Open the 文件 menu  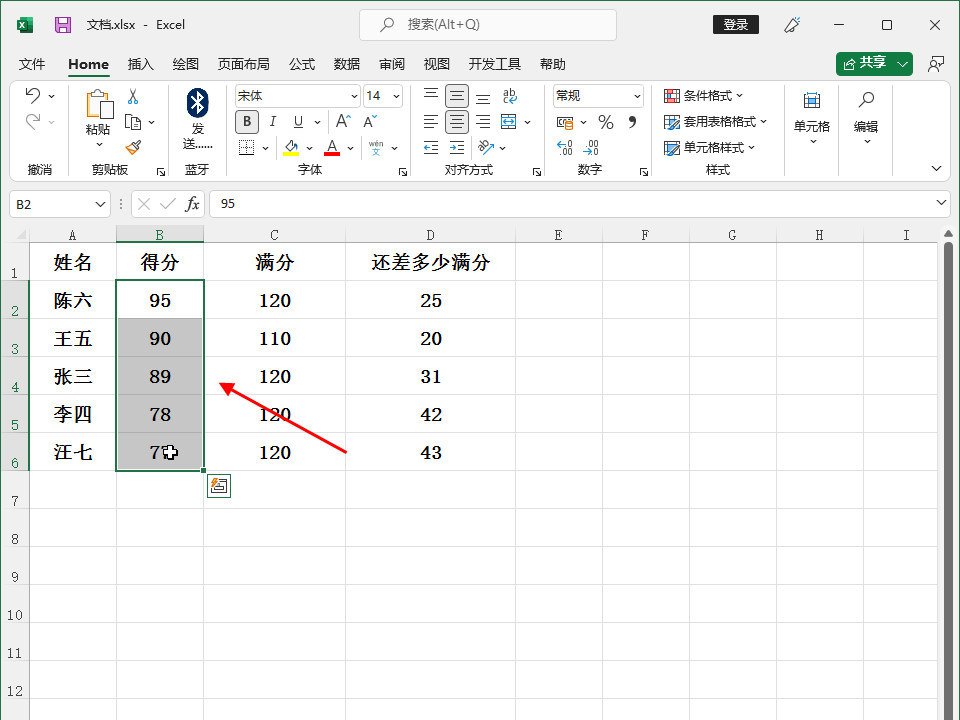point(32,64)
